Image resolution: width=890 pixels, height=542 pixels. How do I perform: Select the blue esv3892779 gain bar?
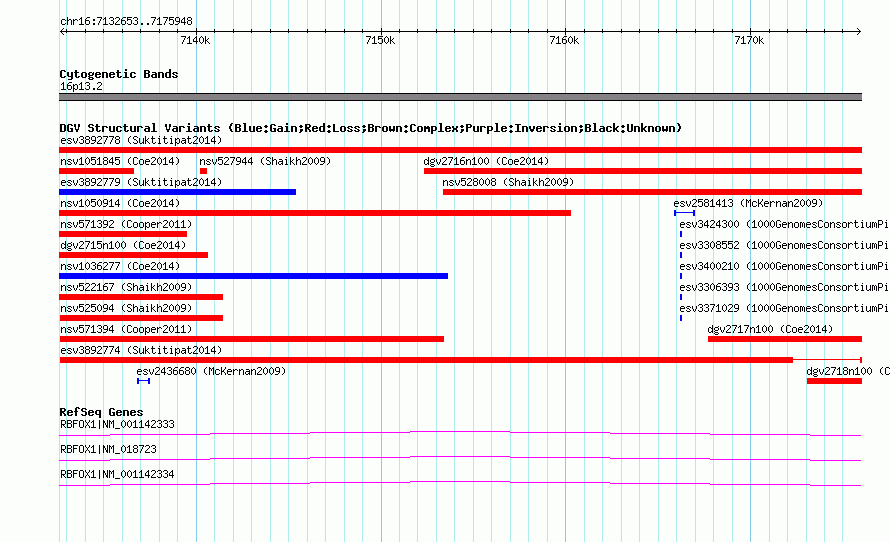pyautogui.click(x=178, y=192)
